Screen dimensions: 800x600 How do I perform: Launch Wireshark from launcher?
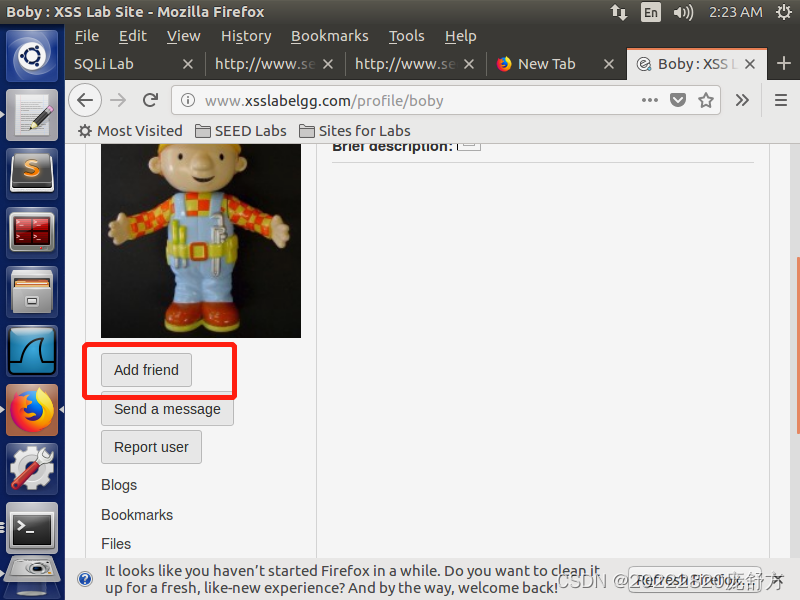click(x=32, y=351)
